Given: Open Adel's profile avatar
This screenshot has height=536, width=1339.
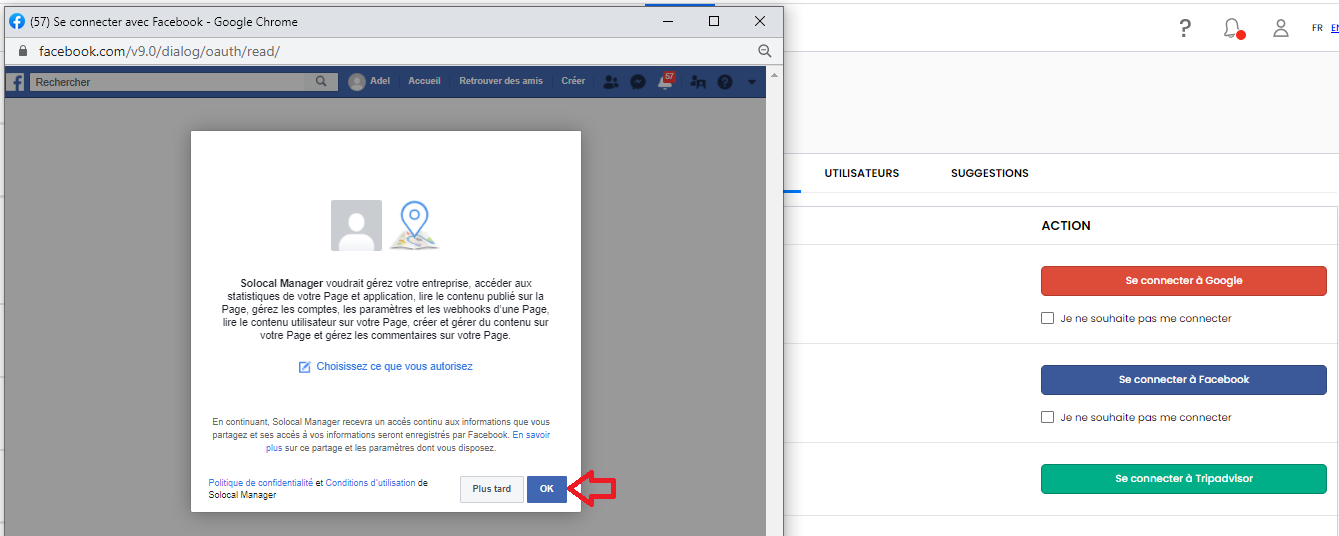Looking at the screenshot, I should tap(357, 82).
